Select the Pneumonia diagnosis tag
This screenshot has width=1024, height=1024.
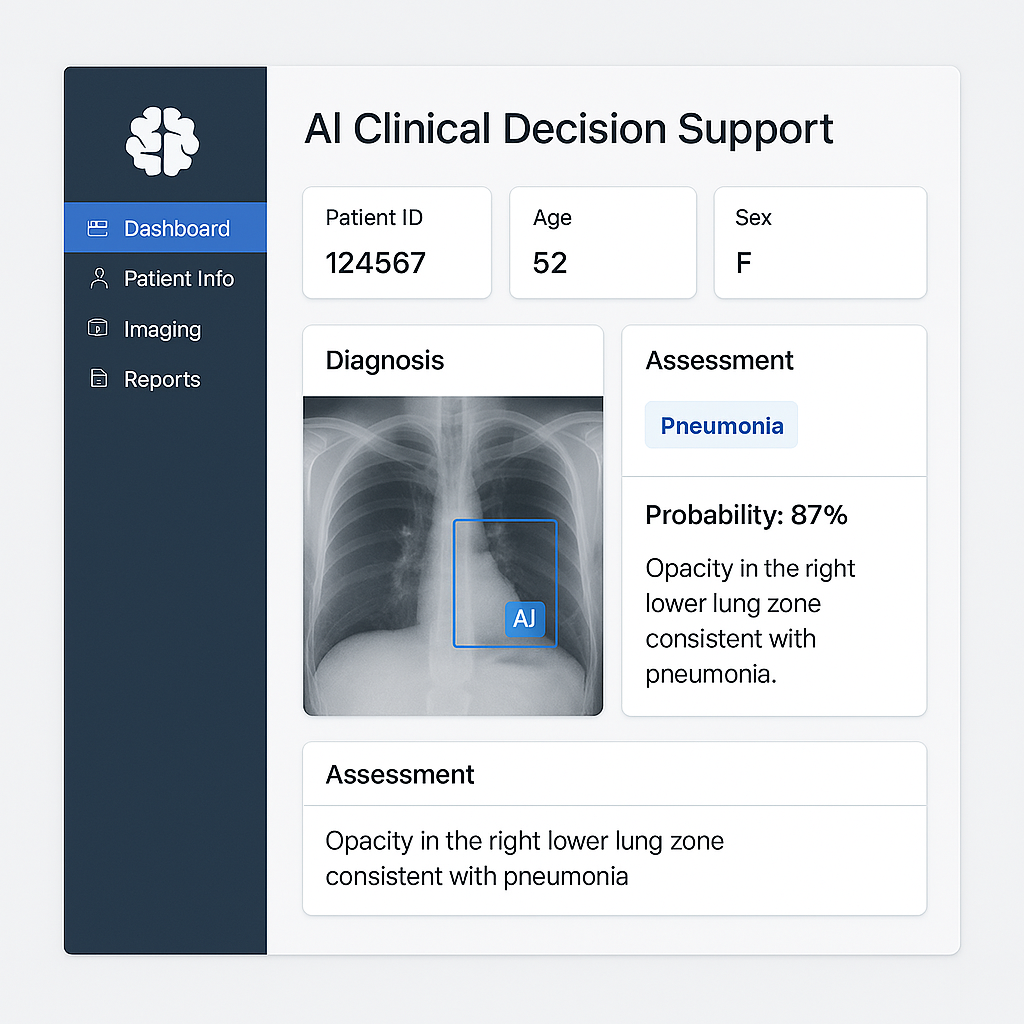pyautogui.click(x=721, y=425)
